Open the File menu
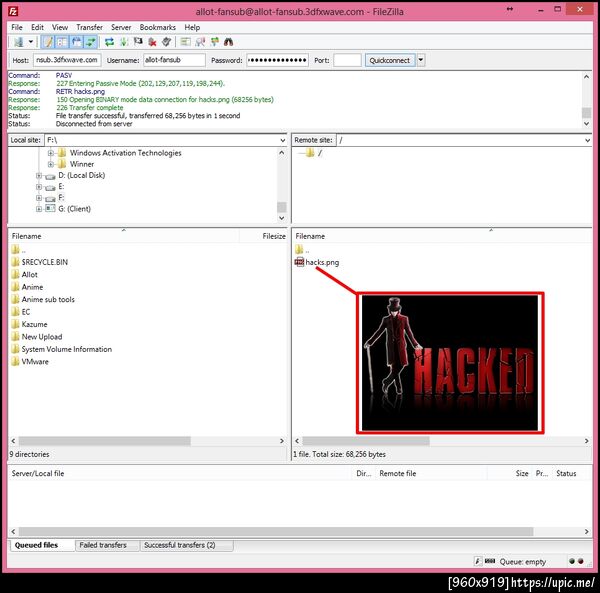The height and width of the screenshot is (593, 600). click(16, 27)
